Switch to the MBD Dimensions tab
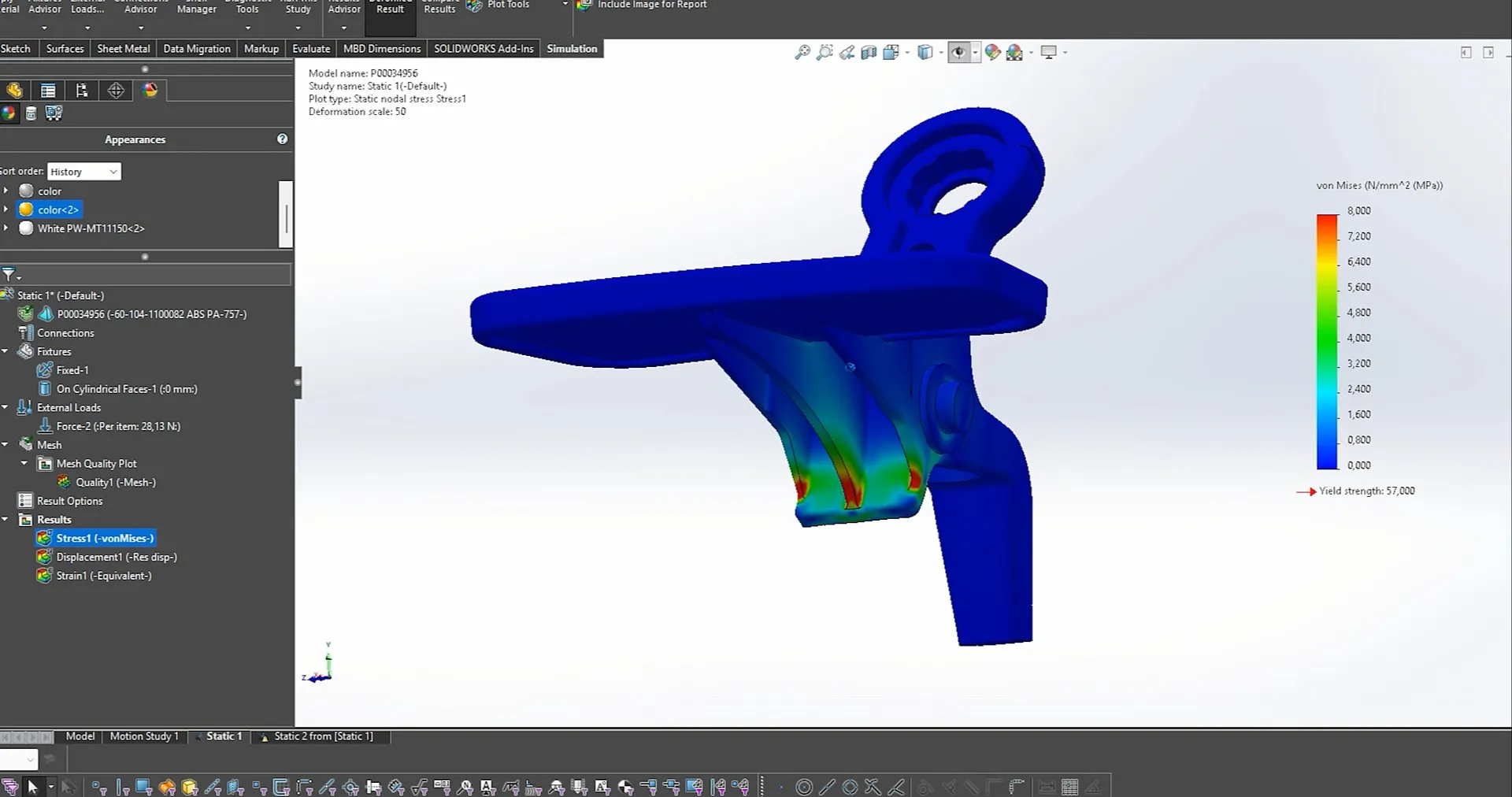The image size is (1512, 797). click(382, 49)
